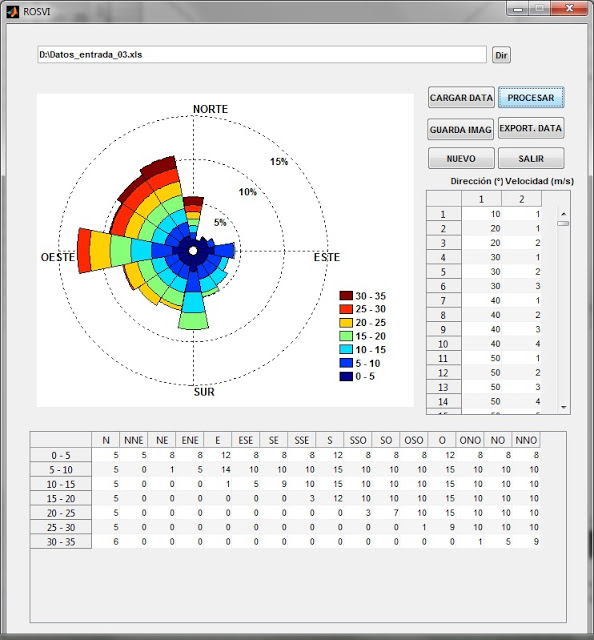This screenshot has width=594, height=640.
Task: Select the NNE column header in the results table
Action: (133, 440)
